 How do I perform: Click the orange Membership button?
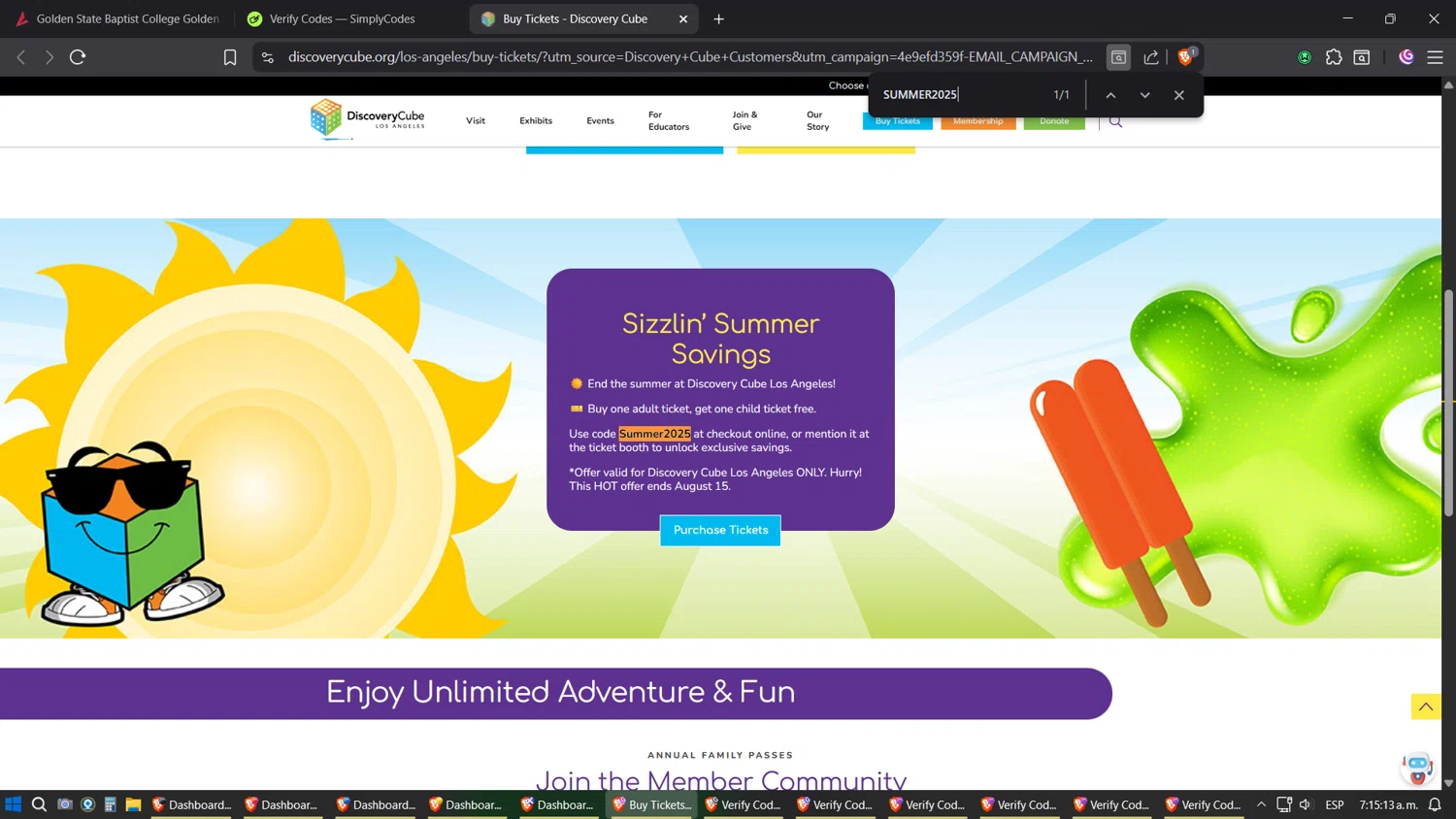pyautogui.click(x=978, y=121)
